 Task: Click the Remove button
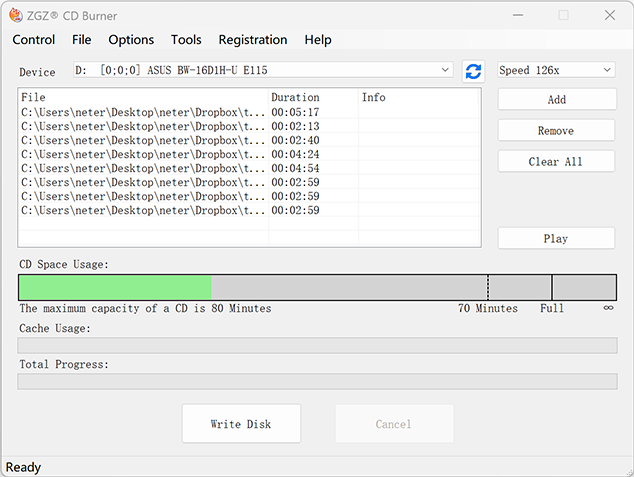556,130
